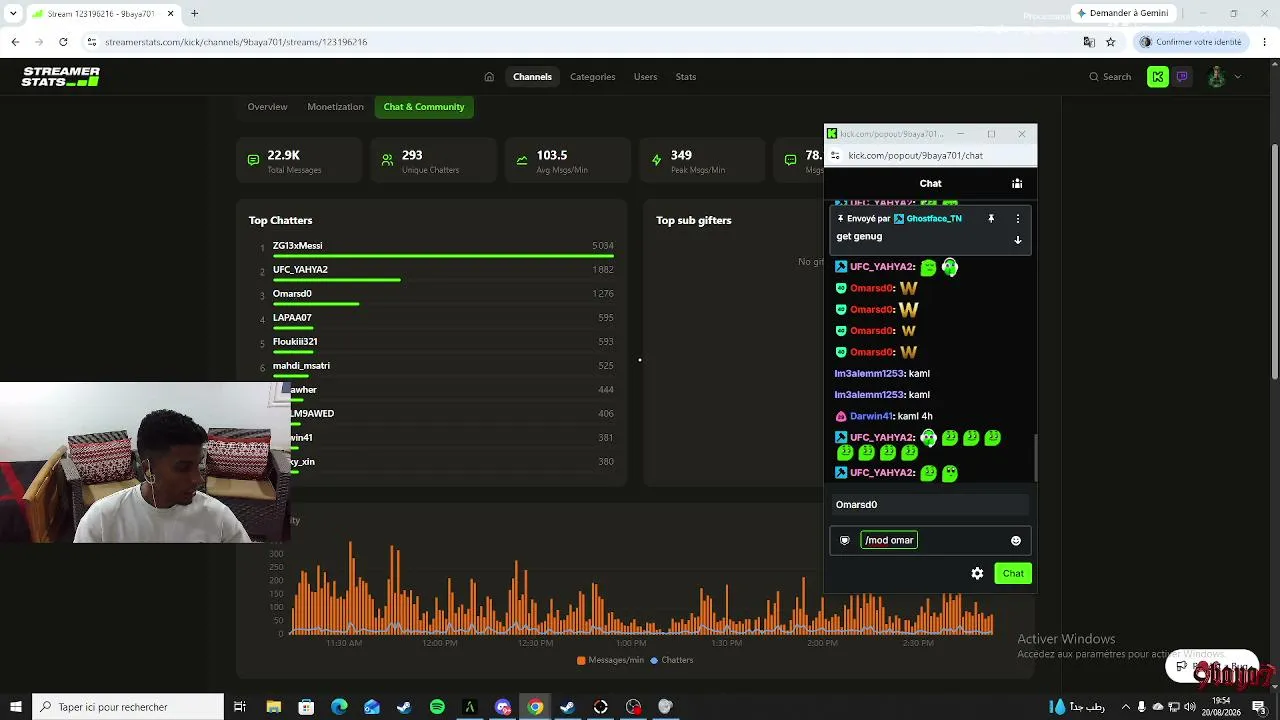Image resolution: width=1280 pixels, height=720 pixels.
Task: Select the Chat & Community tab
Action: pos(424,107)
